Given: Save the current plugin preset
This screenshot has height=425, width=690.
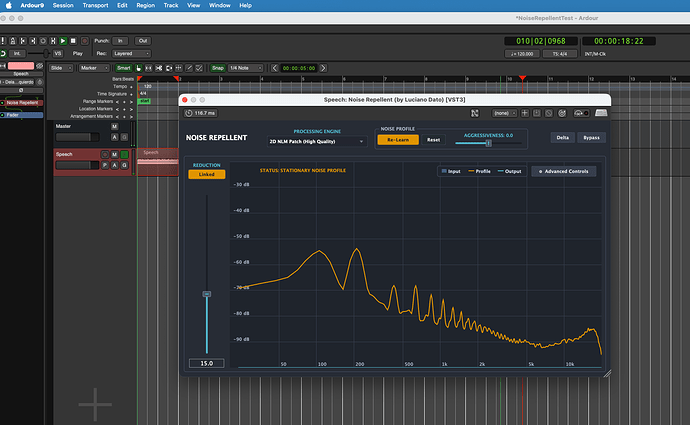Looking at the screenshot, I should pos(537,113).
